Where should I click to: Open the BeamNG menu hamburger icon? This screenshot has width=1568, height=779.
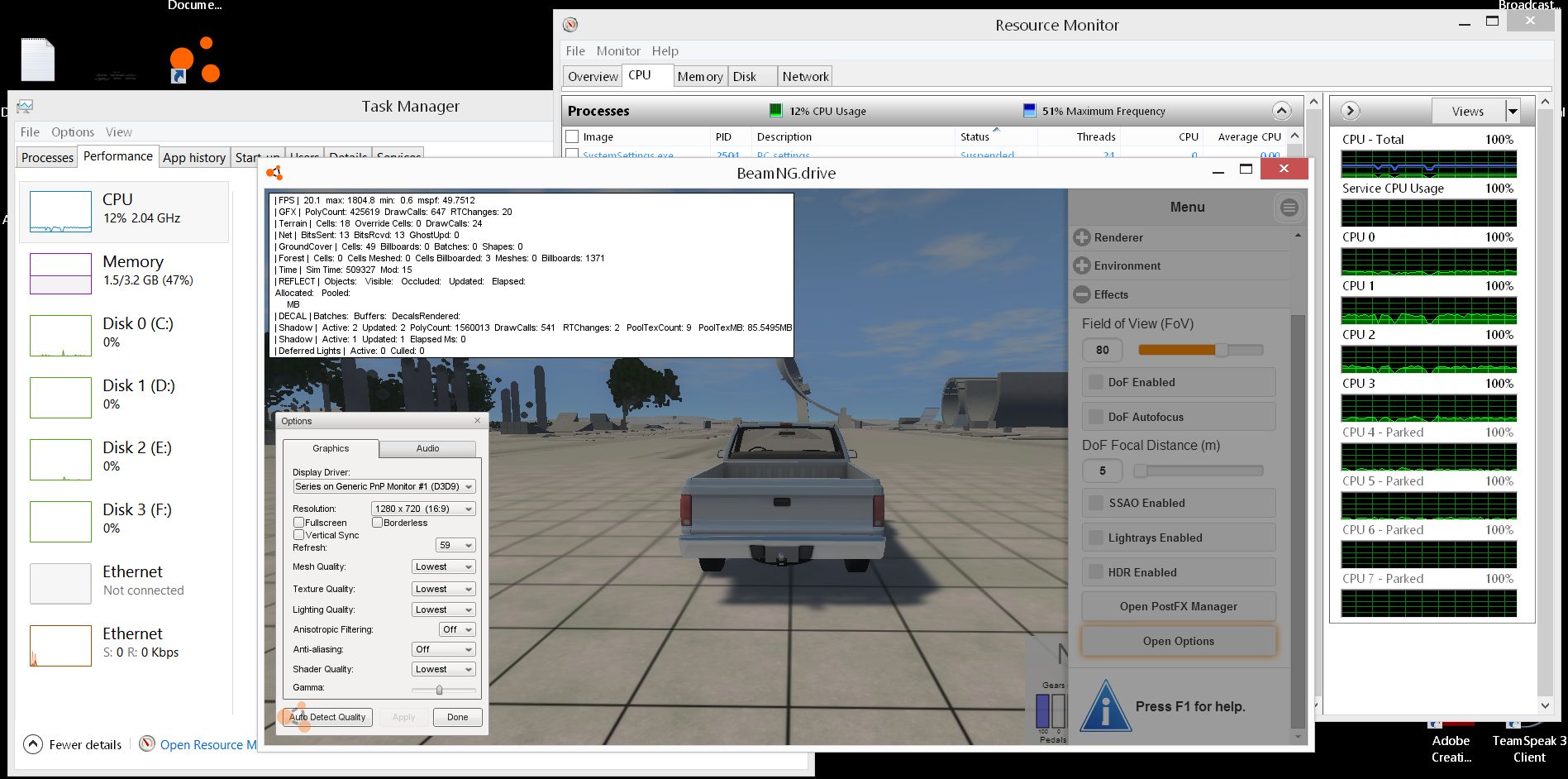[x=1289, y=208]
